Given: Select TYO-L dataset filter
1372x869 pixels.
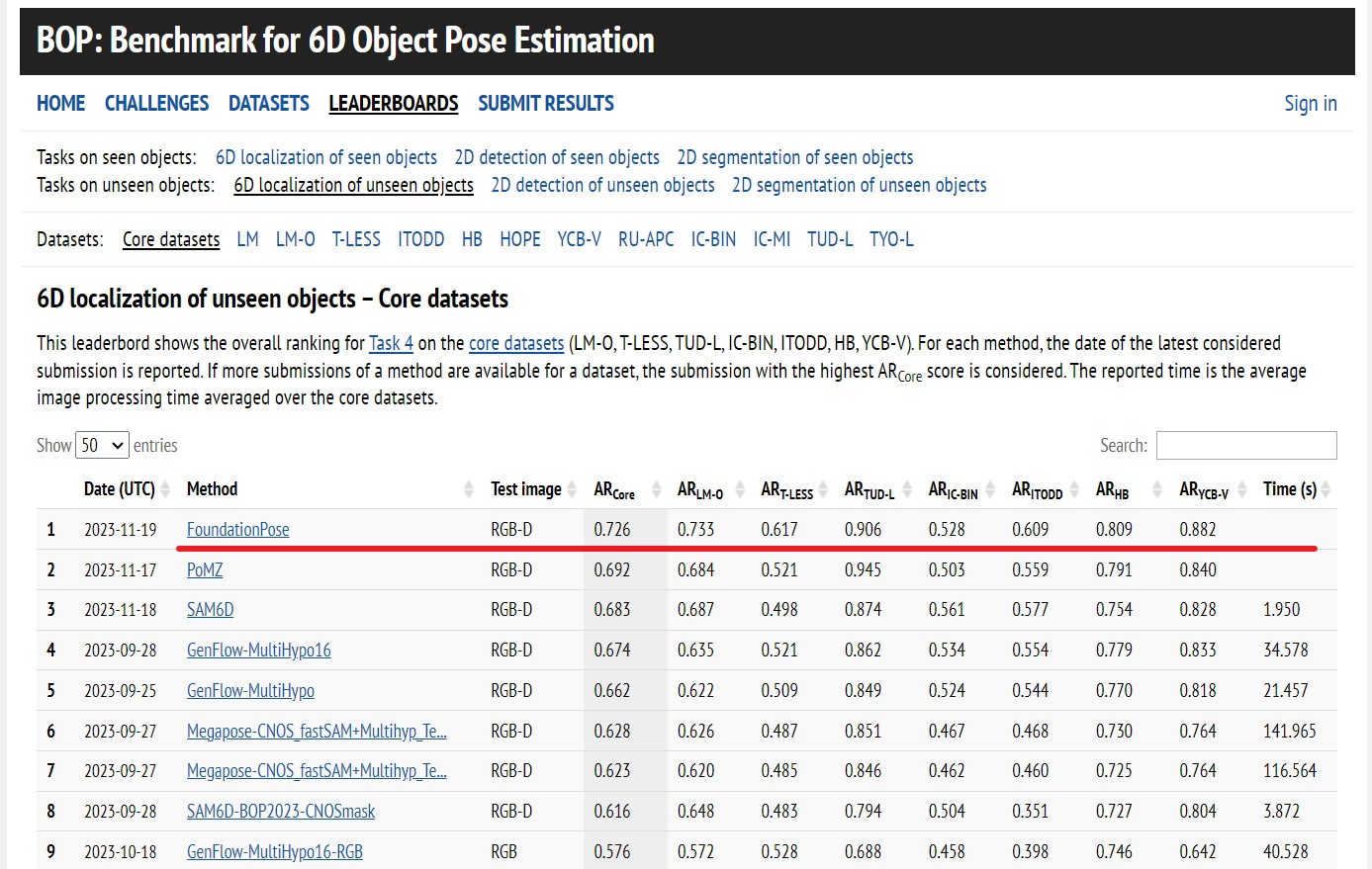Looking at the screenshot, I should (891, 239).
